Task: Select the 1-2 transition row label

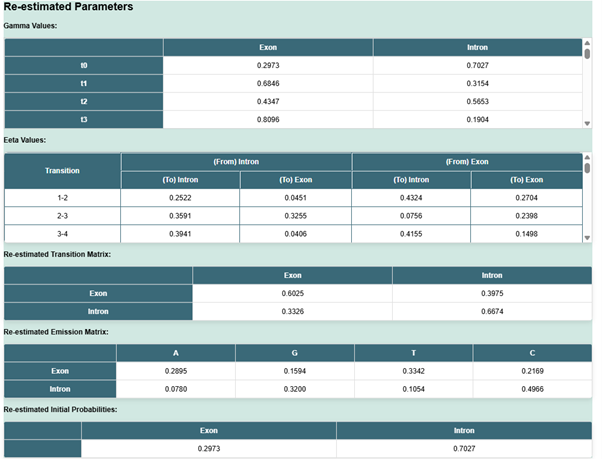Action: pos(62,198)
